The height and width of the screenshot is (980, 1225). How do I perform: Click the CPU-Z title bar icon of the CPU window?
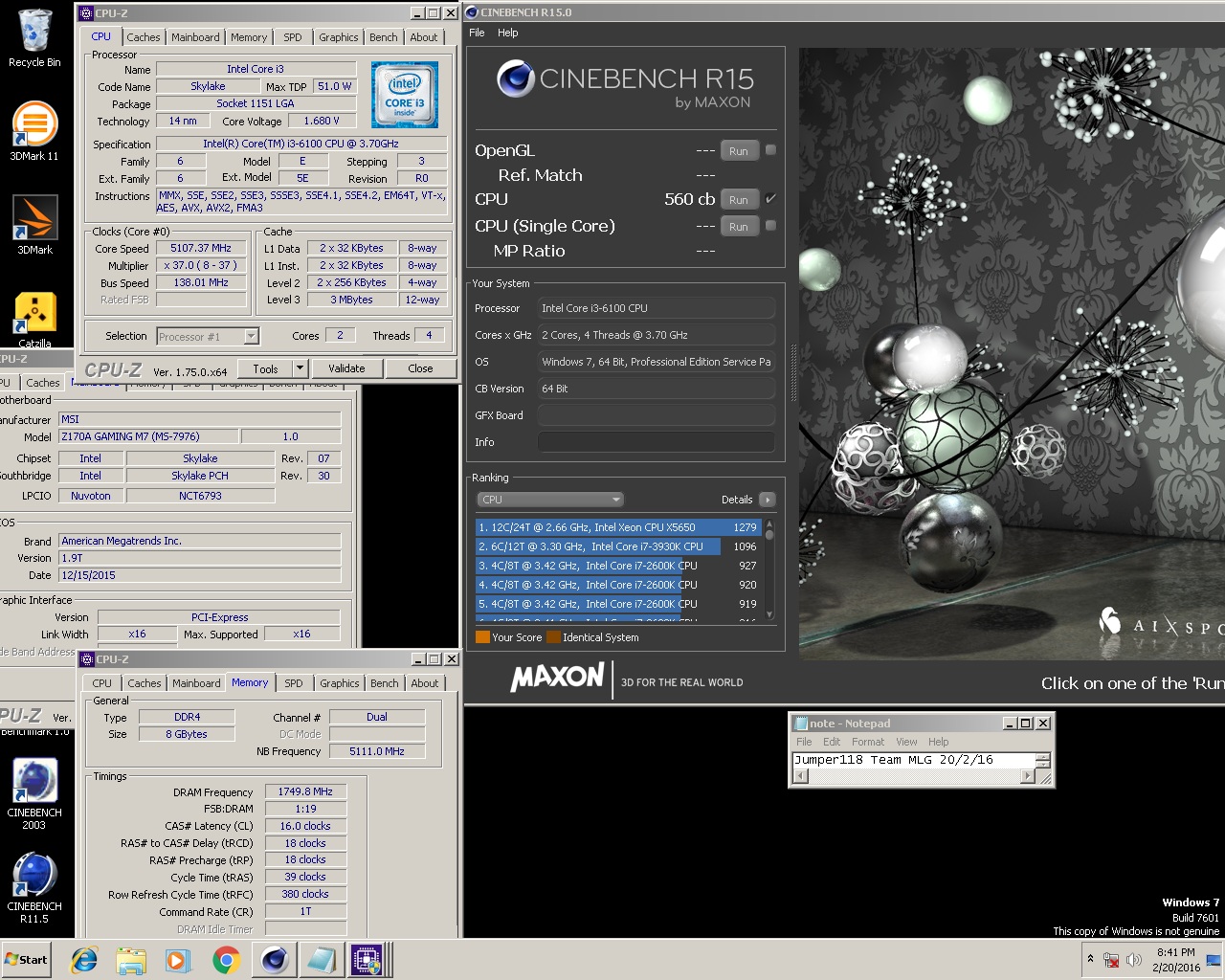86,13
